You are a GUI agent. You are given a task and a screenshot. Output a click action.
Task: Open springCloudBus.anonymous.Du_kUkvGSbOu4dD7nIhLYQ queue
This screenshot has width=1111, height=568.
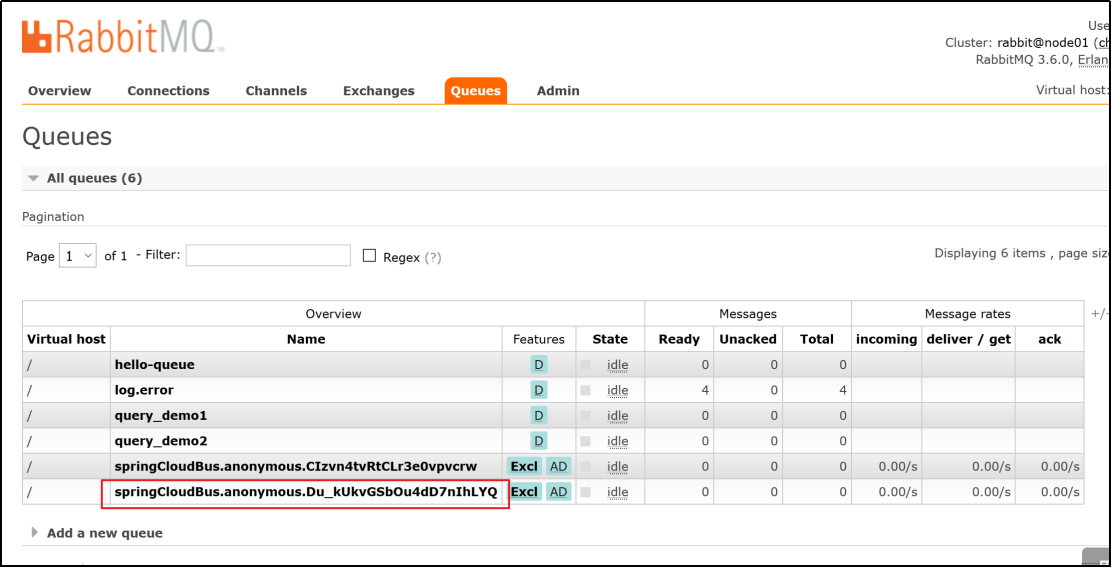(305, 492)
